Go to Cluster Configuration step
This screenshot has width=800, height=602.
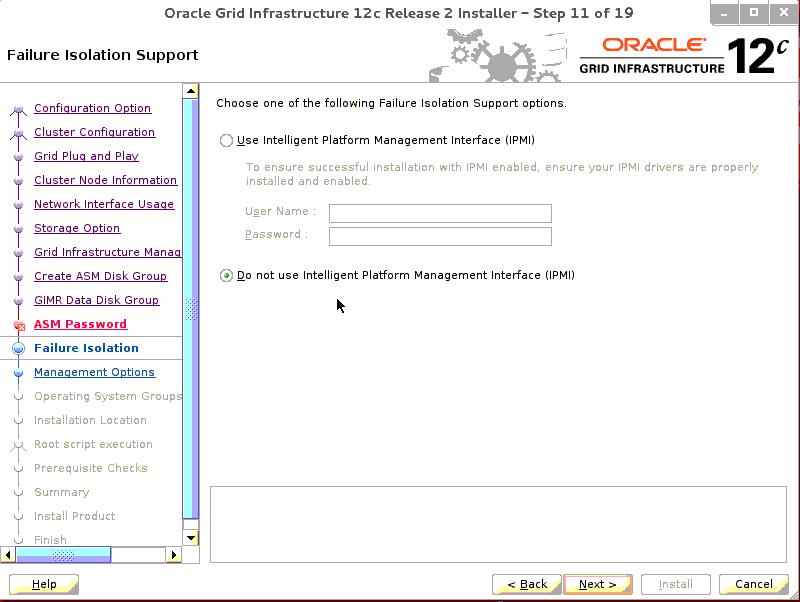(x=94, y=132)
